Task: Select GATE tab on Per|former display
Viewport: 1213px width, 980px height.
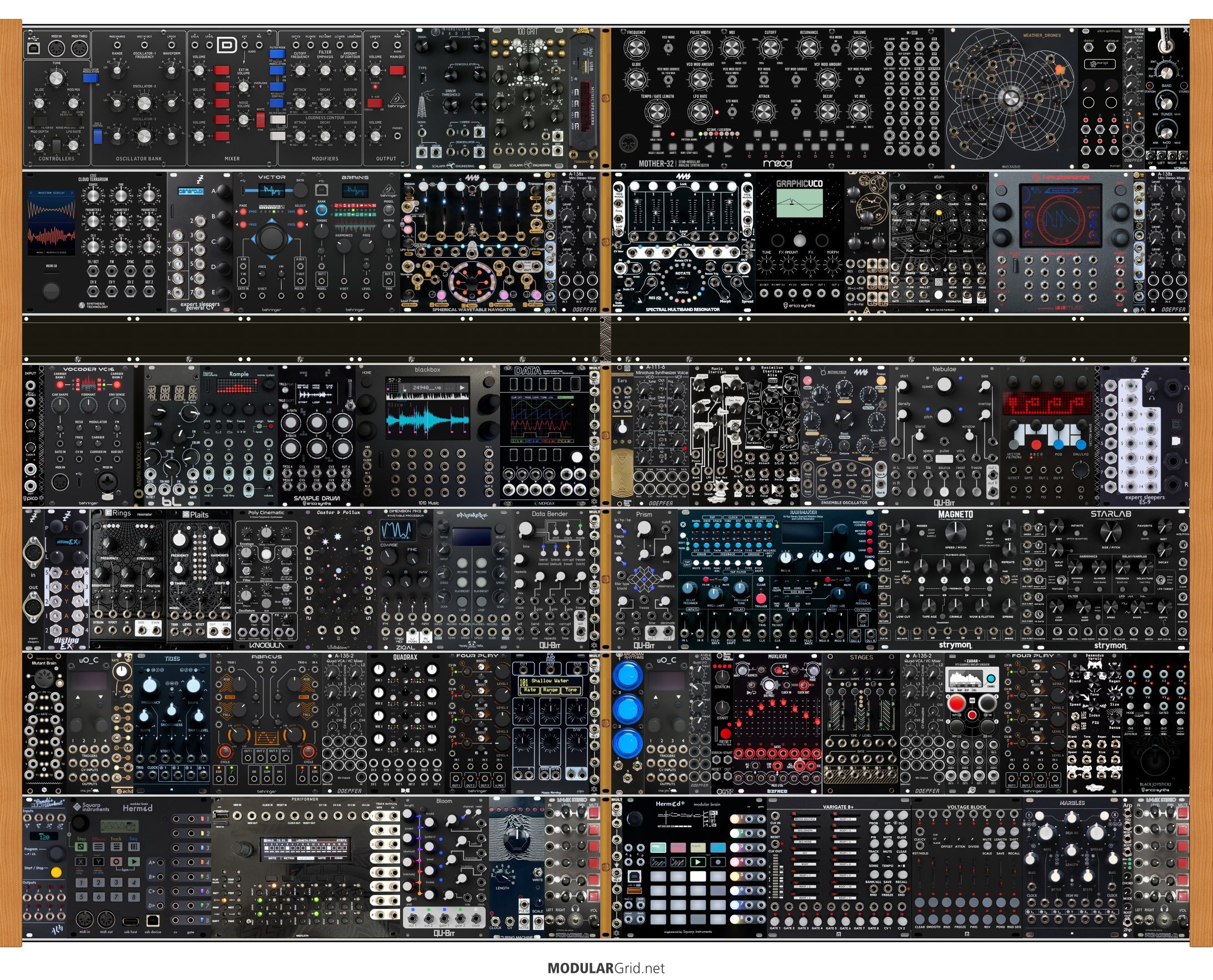Action: pos(272,859)
